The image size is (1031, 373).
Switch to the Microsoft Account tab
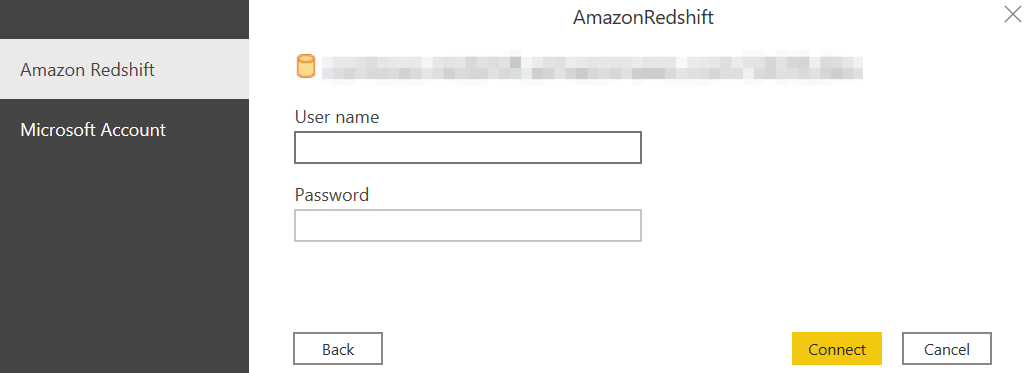(x=124, y=130)
